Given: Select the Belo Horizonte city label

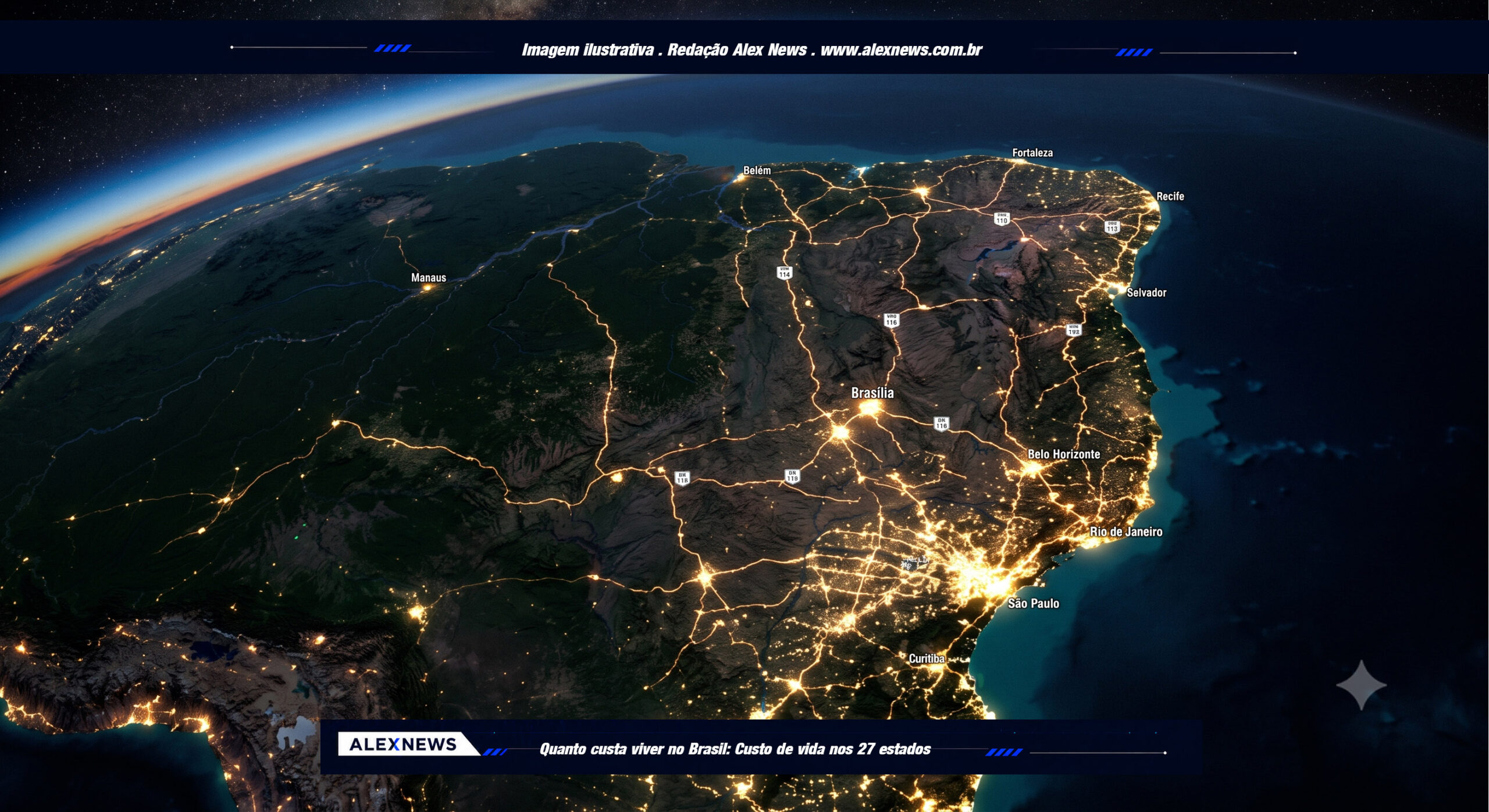Looking at the screenshot, I should click(1064, 454).
